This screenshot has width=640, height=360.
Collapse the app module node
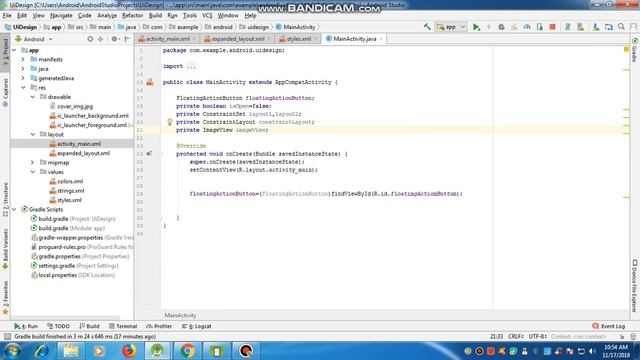(x=15, y=50)
